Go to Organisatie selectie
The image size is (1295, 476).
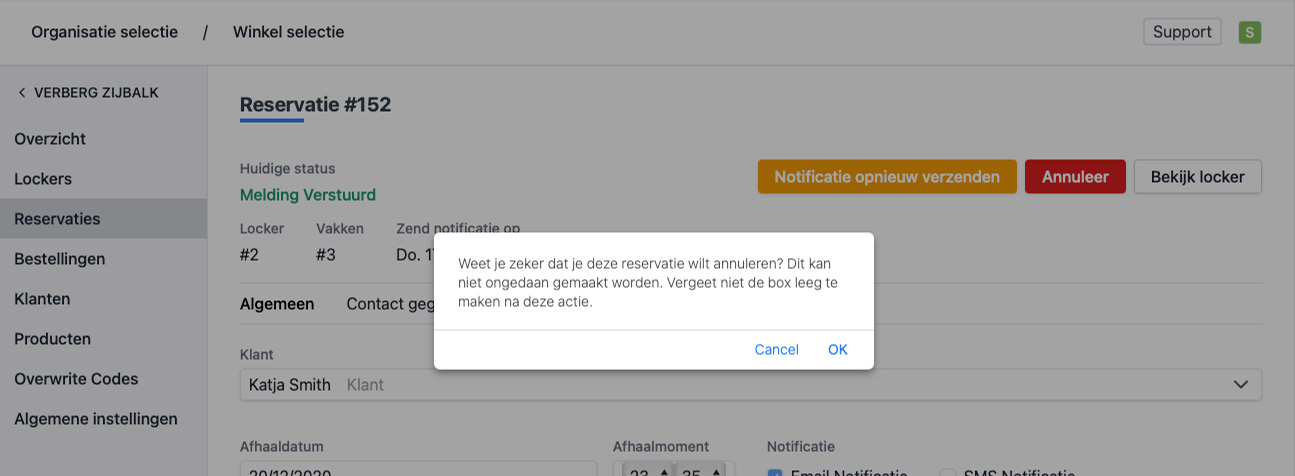click(104, 32)
